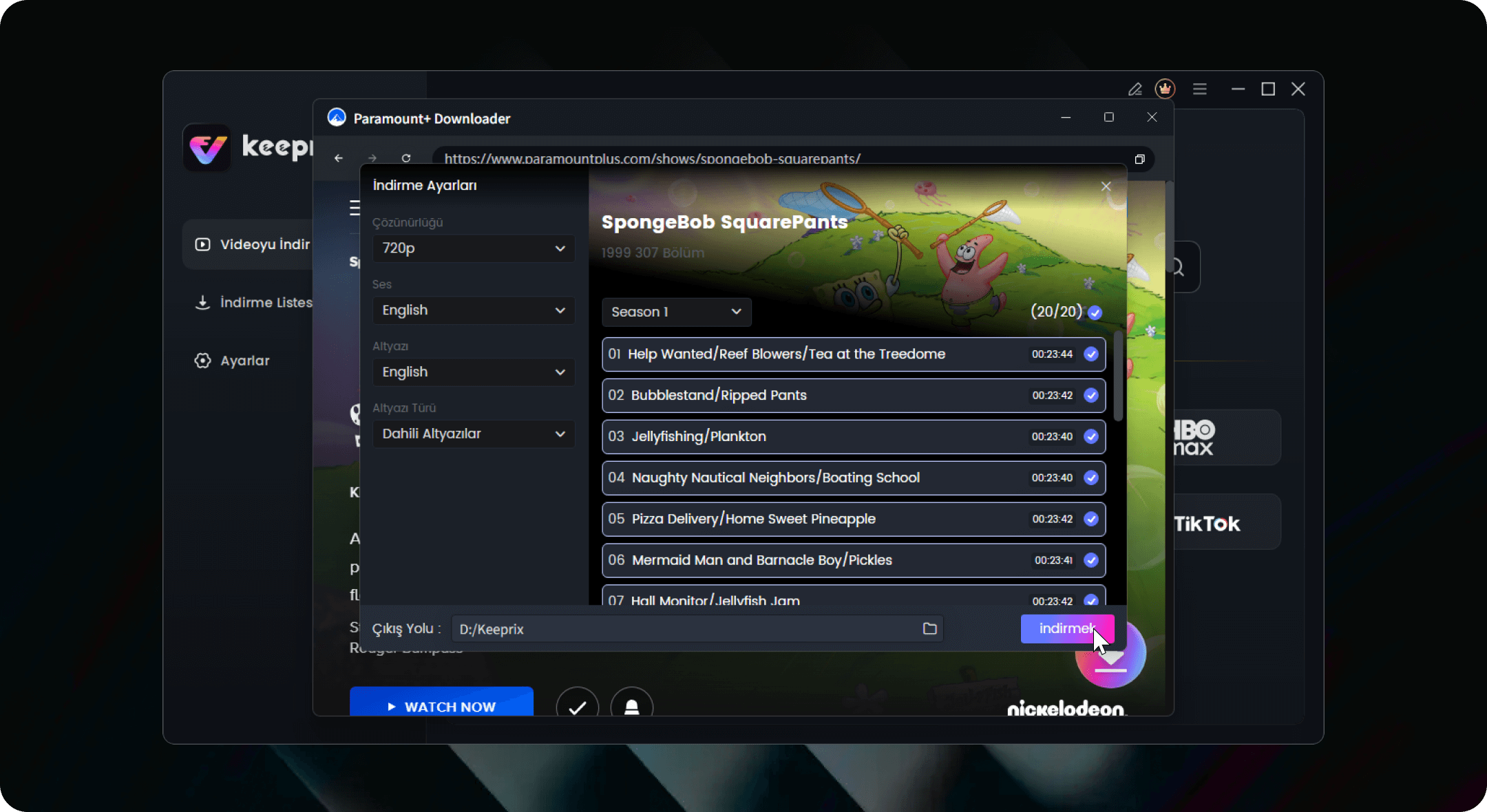Click the crown premium icon

pos(1165,89)
